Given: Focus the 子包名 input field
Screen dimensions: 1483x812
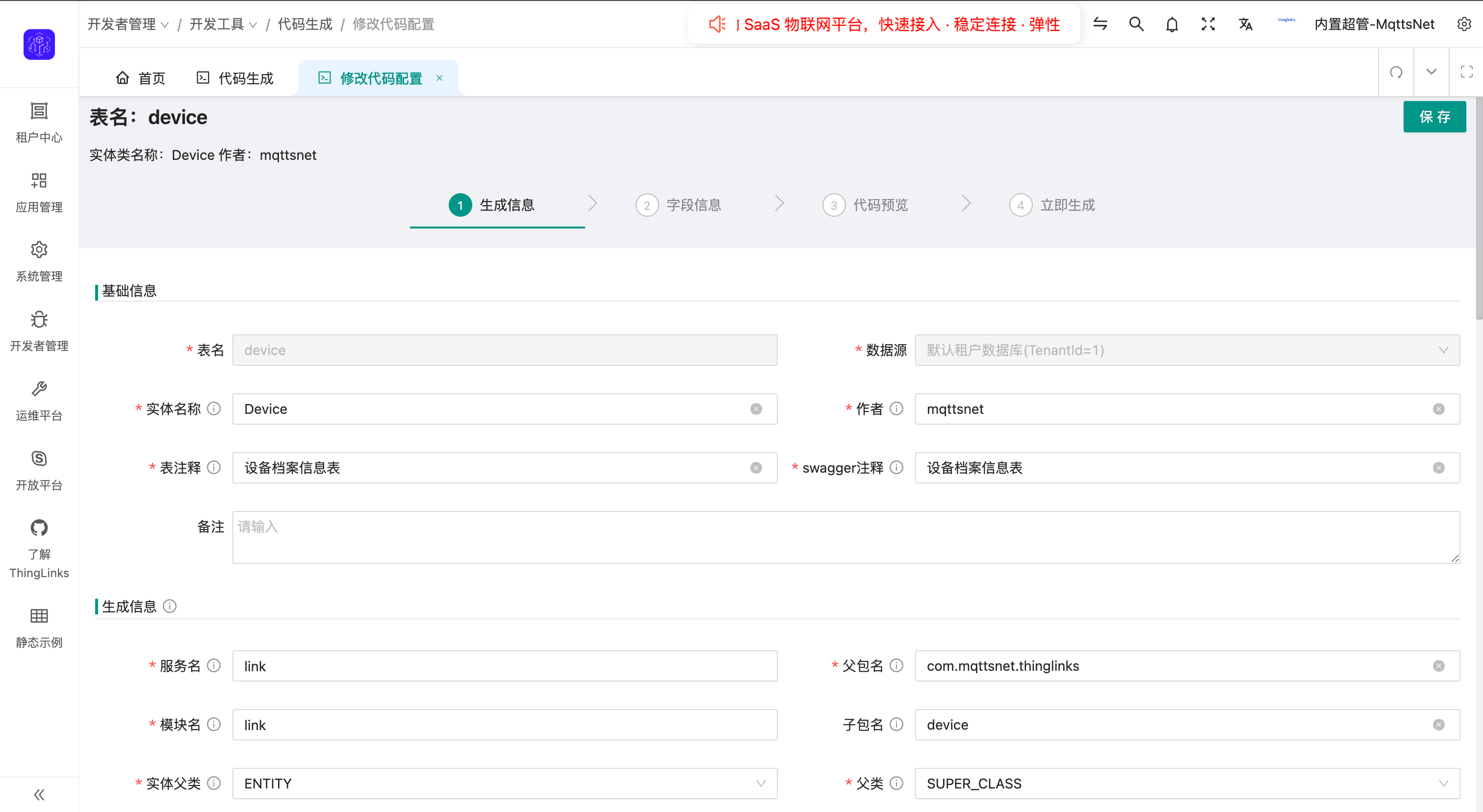Looking at the screenshot, I should 1187,724.
